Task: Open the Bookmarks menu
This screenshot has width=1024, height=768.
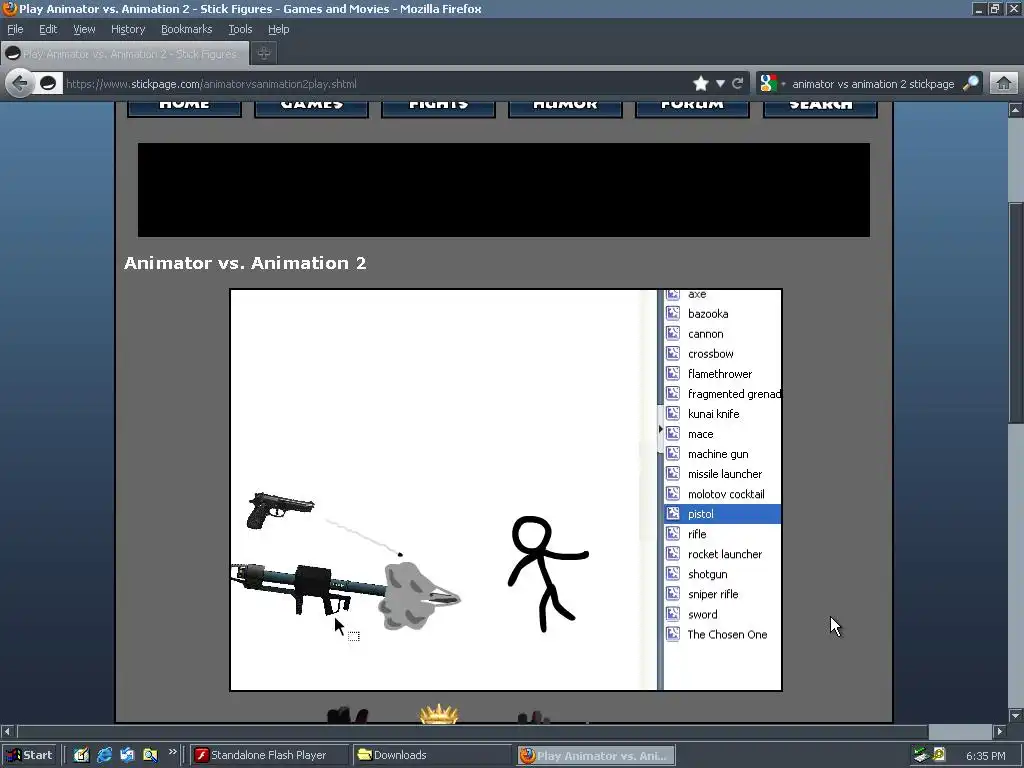Action: [186, 29]
